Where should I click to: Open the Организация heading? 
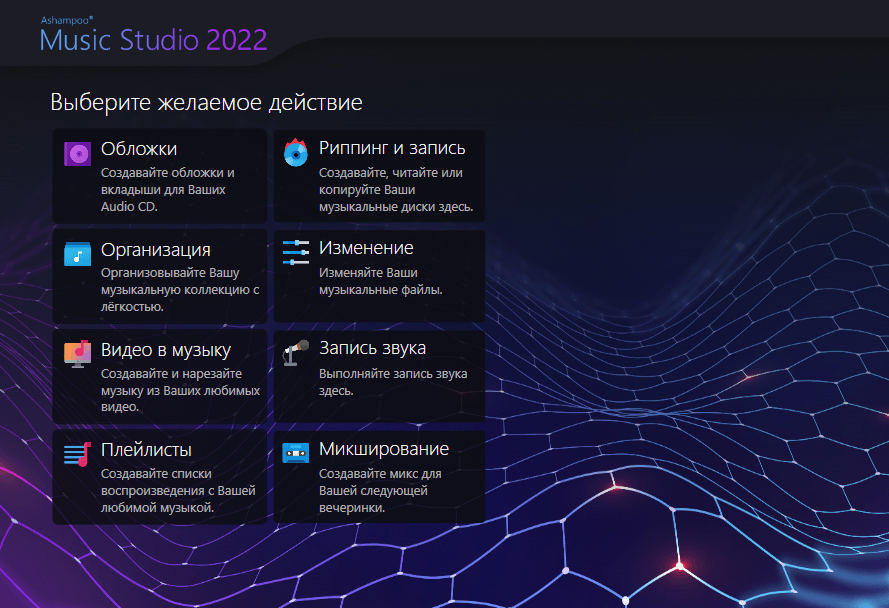click(156, 250)
